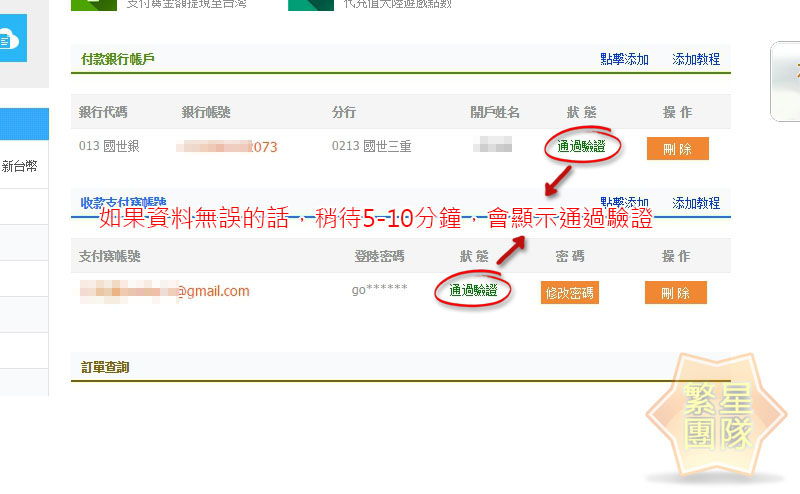This screenshot has width=800, height=494.
Task: Open 添加教程 for the Alipay account section
Action: click(696, 203)
